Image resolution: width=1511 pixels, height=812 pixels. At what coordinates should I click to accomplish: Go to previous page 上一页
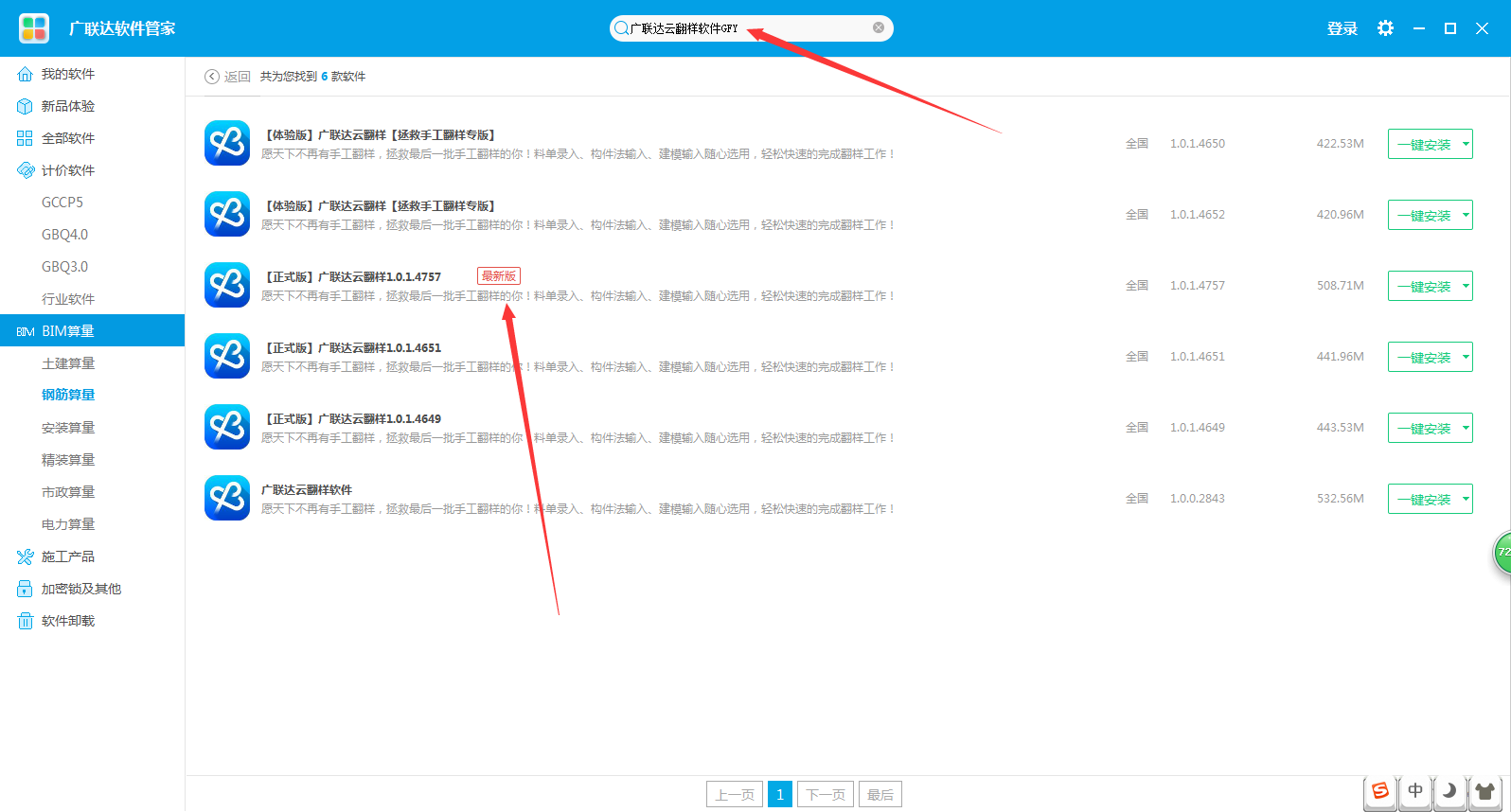point(735,794)
